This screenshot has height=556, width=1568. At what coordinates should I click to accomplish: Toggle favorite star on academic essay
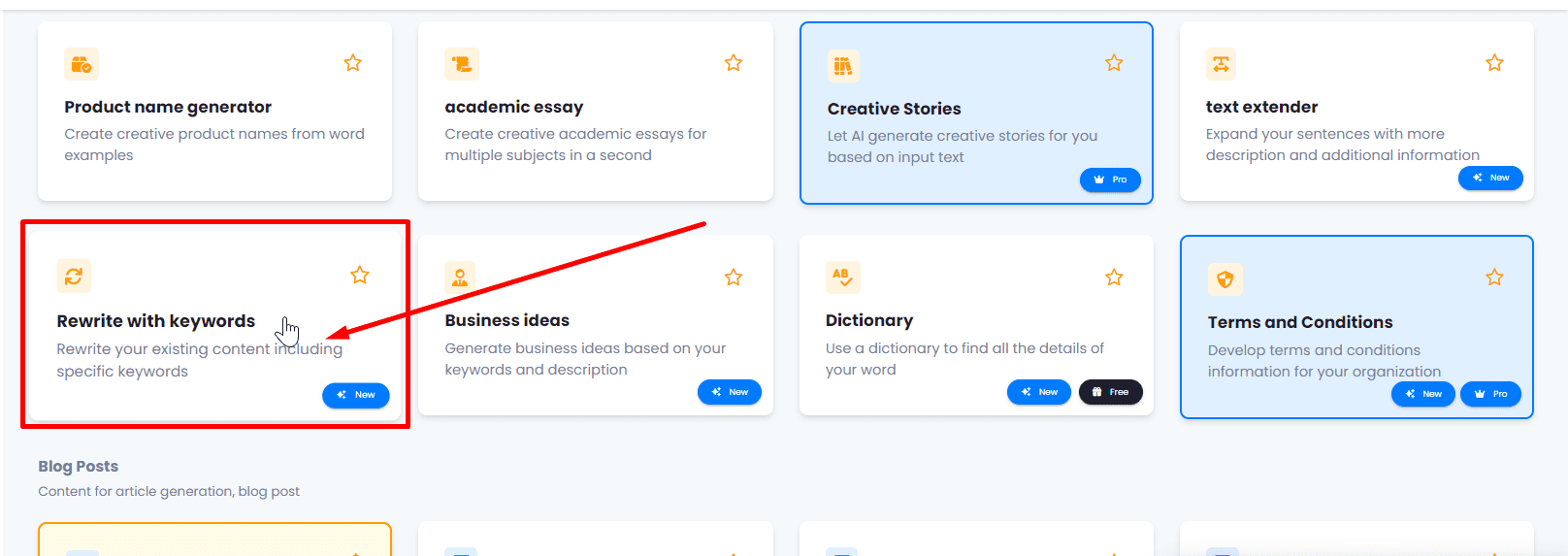[x=734, y=63]
